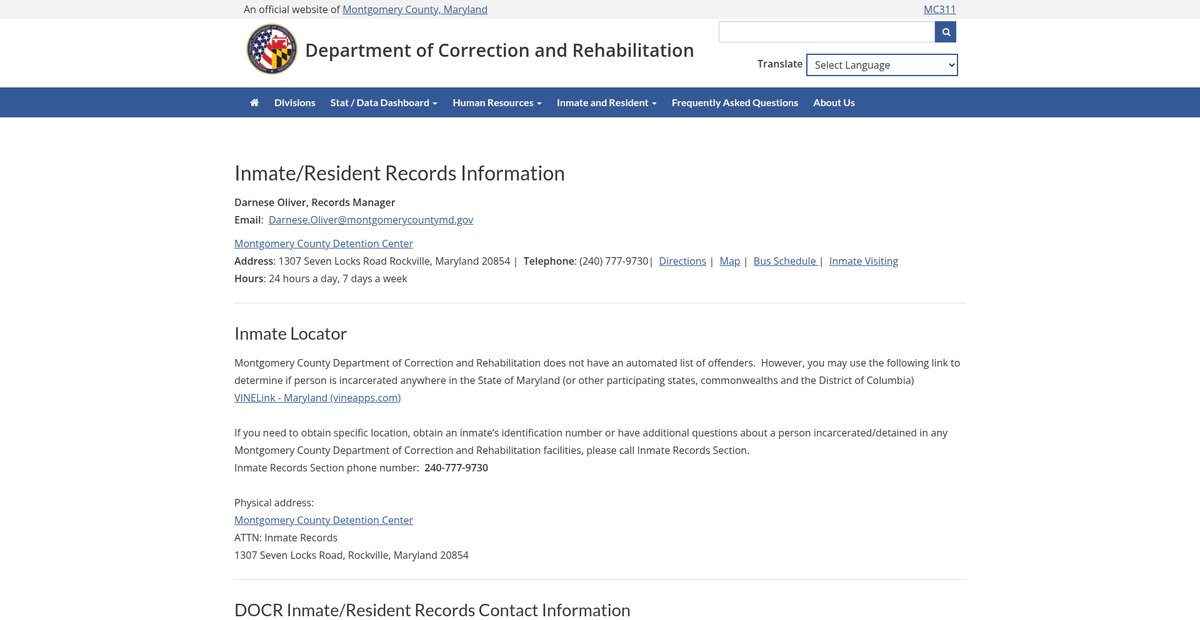
Task: Open the MC311 link
Action: (x=939, y=9)
